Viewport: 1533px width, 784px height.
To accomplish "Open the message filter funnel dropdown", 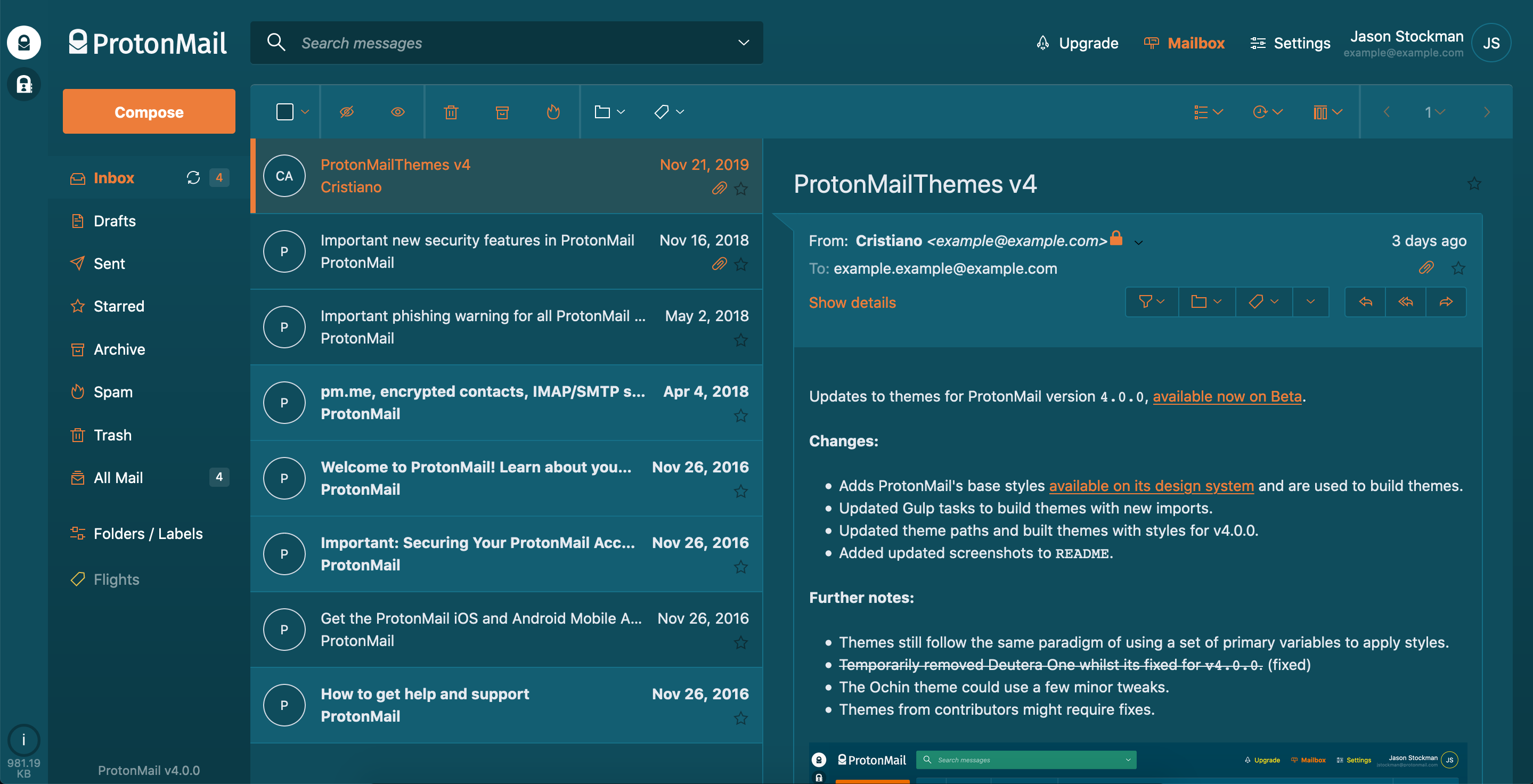I will (x=1152, y=302).
